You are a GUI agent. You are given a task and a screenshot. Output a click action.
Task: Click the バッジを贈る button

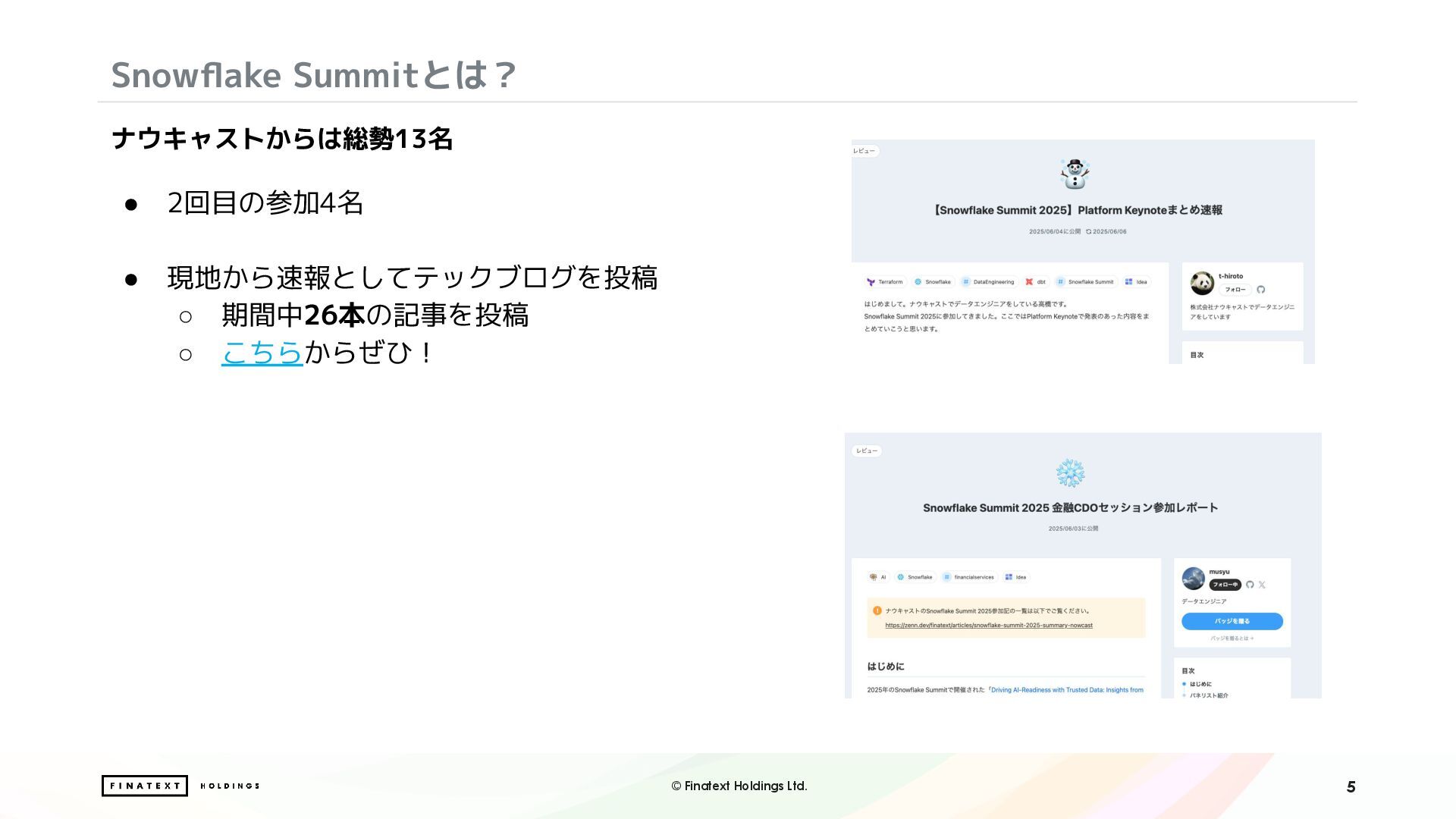point(1232,621)
